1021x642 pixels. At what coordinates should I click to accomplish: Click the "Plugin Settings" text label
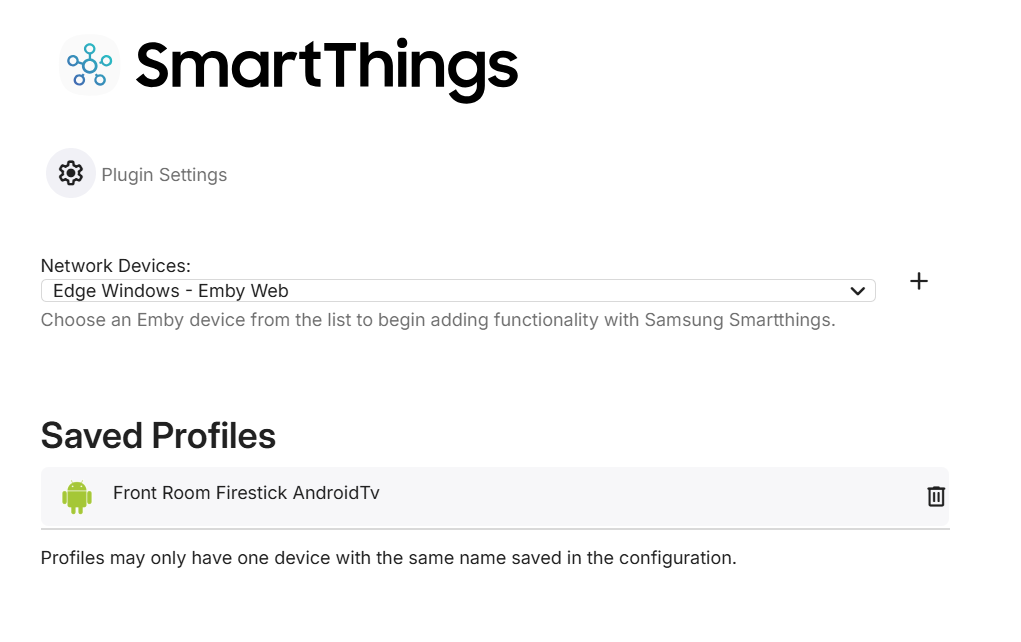164,175
